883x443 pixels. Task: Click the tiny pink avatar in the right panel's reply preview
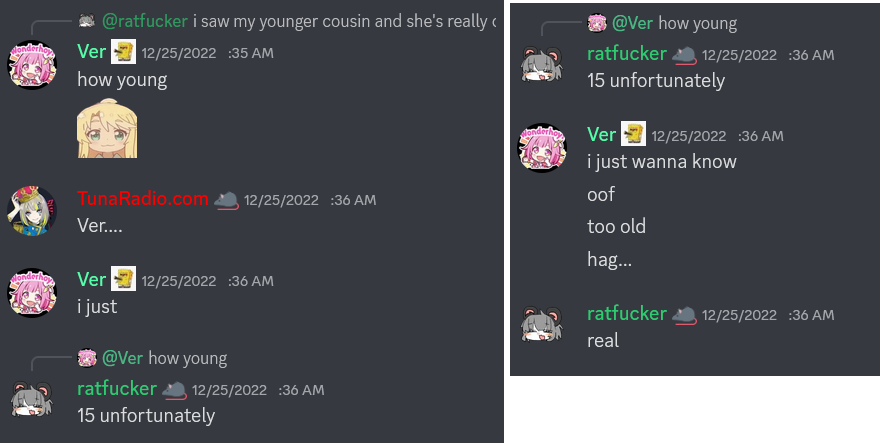click(596, 23)
